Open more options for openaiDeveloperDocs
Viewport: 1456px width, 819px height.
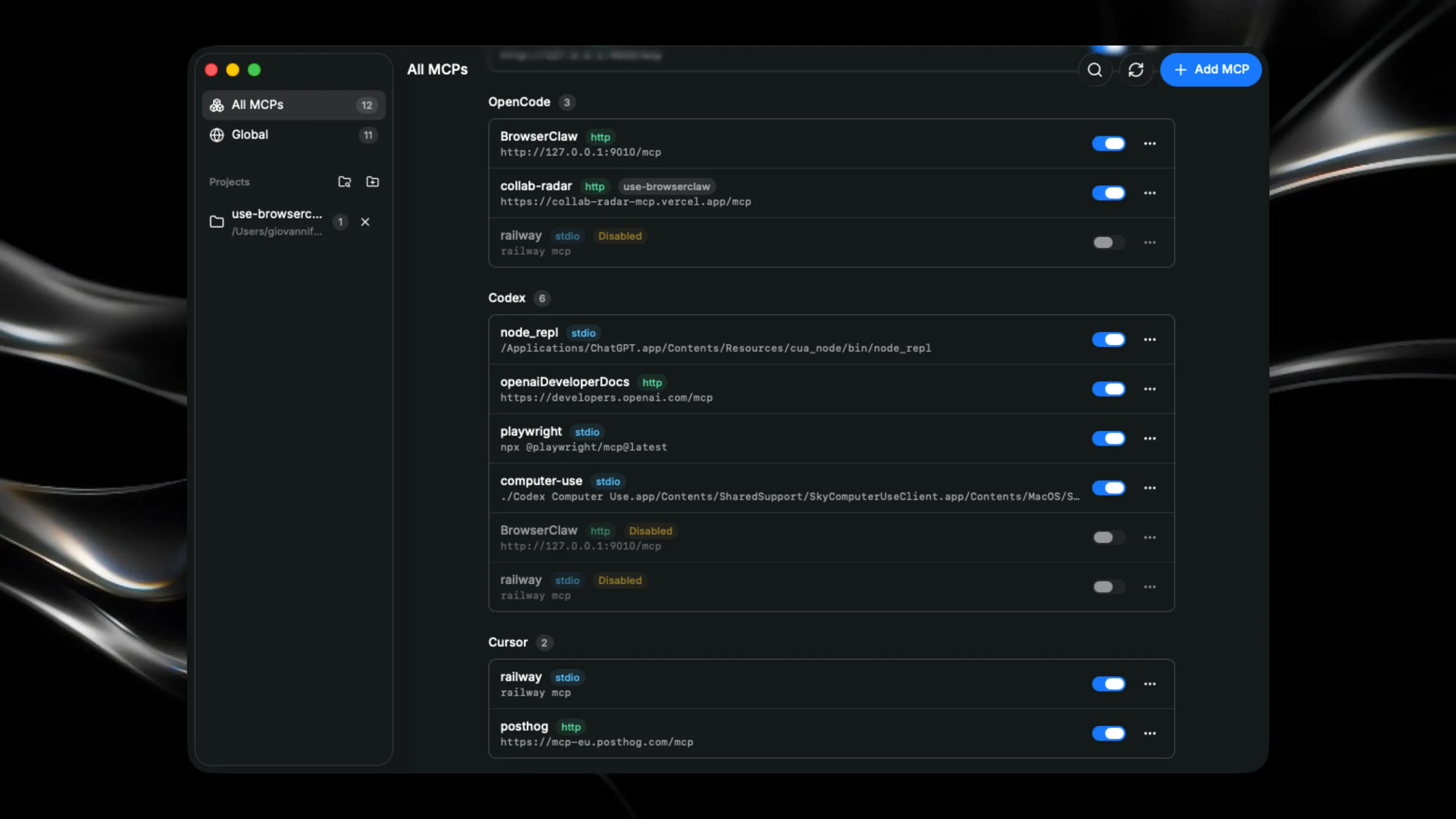pyautogui.click(x=1150, y=389)
